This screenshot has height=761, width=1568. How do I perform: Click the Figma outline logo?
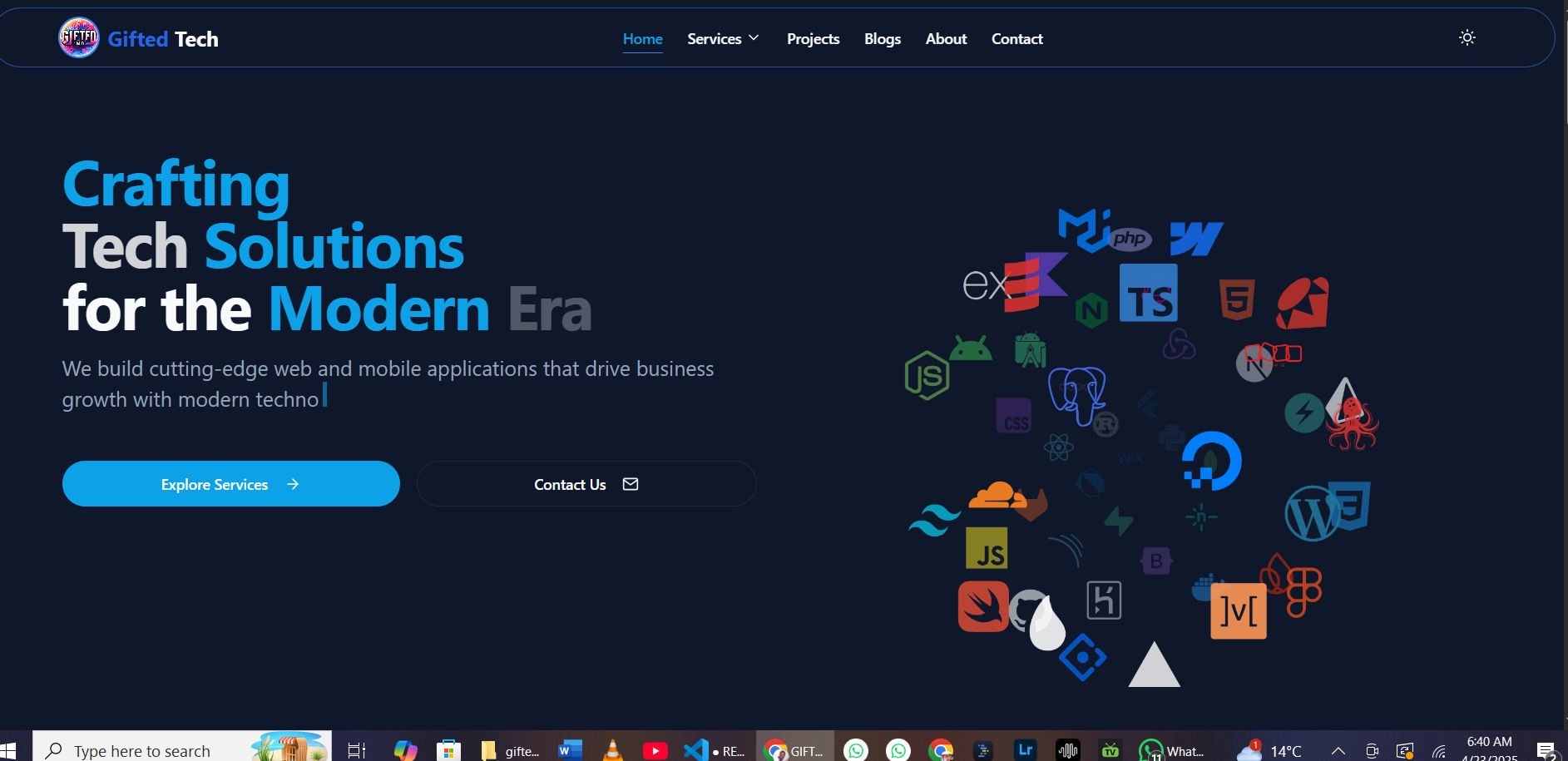(x=1304, y=592)
